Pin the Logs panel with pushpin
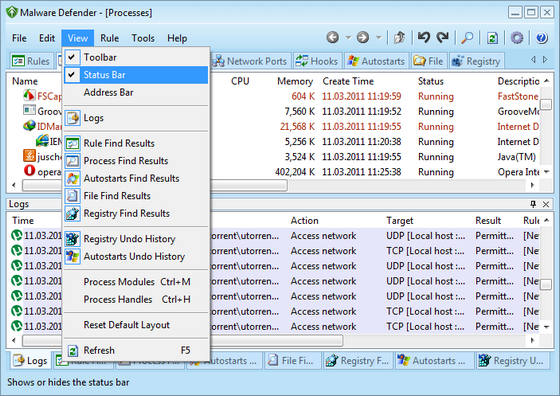This screenshot has height=396, width=560. pyautogui.click(x=533, y=204)
